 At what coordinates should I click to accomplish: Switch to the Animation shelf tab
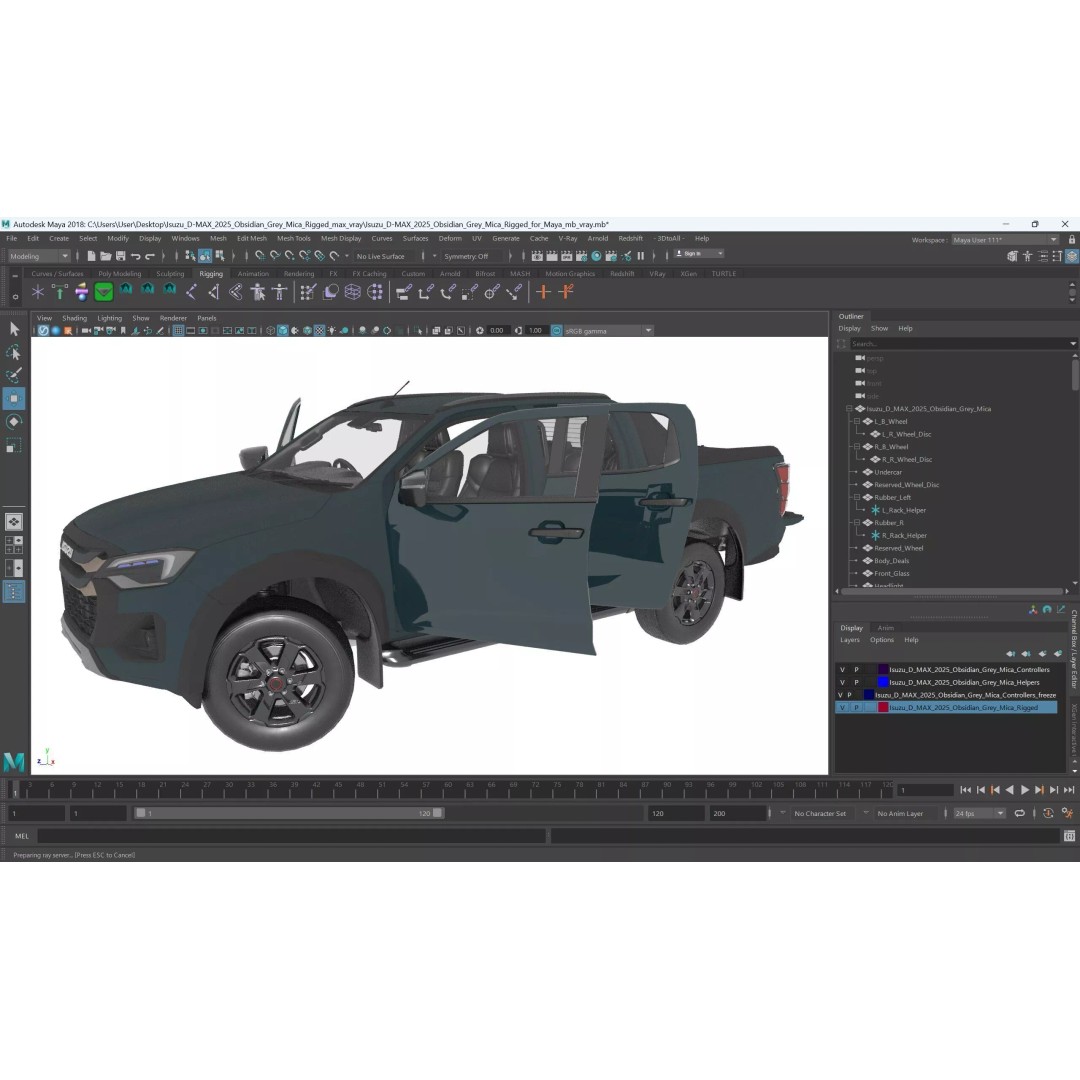click(253, 273)
